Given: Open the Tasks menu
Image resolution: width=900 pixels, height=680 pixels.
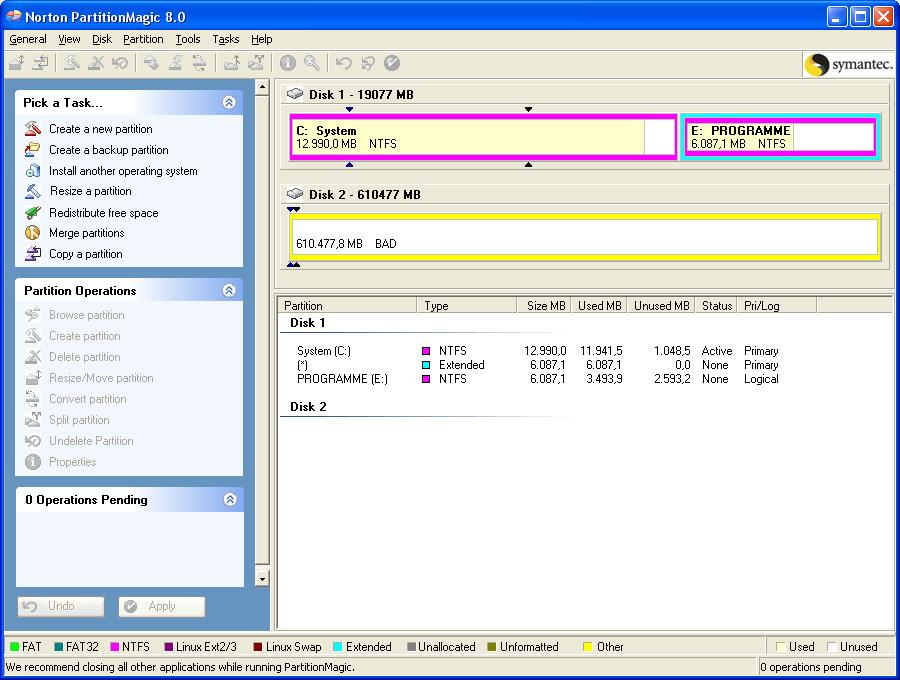Looking at the screenshot, I should [x=226, y=39].
